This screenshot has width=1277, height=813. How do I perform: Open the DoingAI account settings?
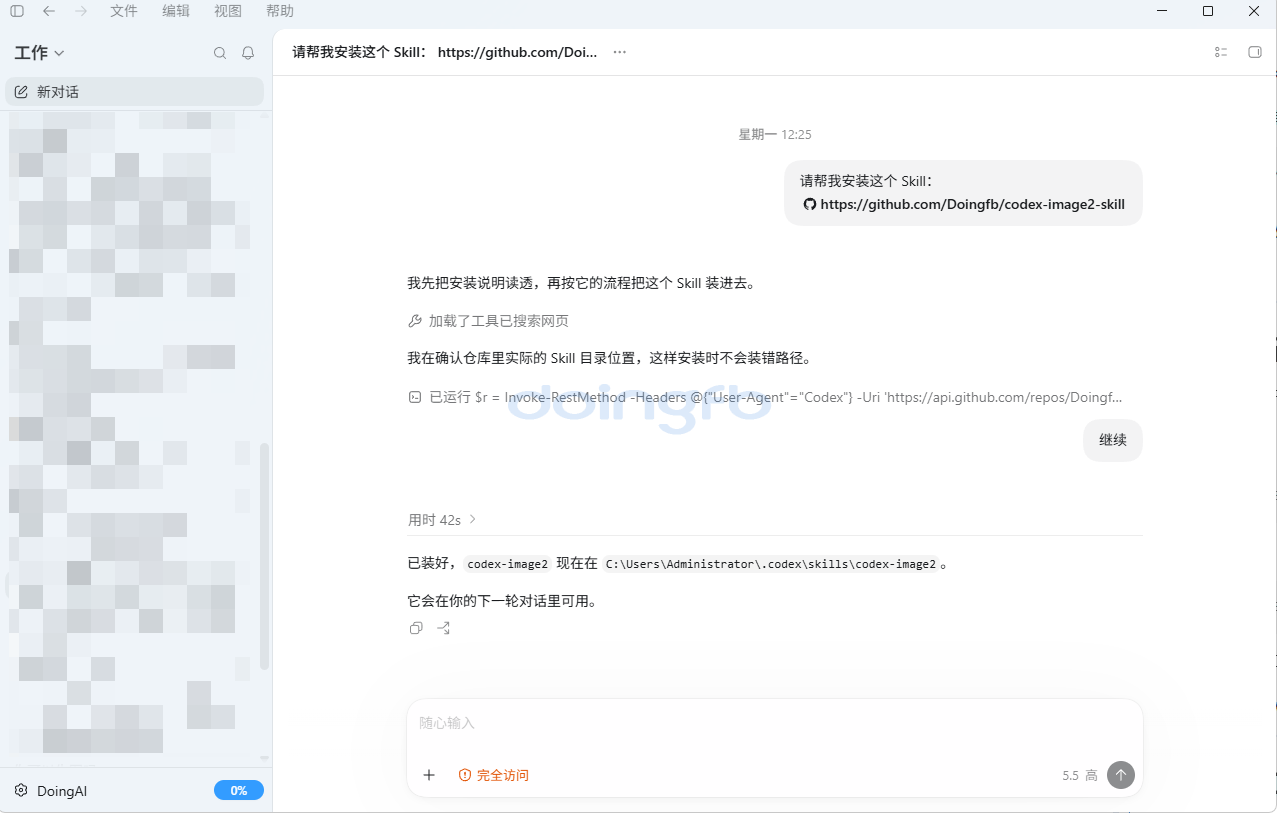[x=51, y=791]
